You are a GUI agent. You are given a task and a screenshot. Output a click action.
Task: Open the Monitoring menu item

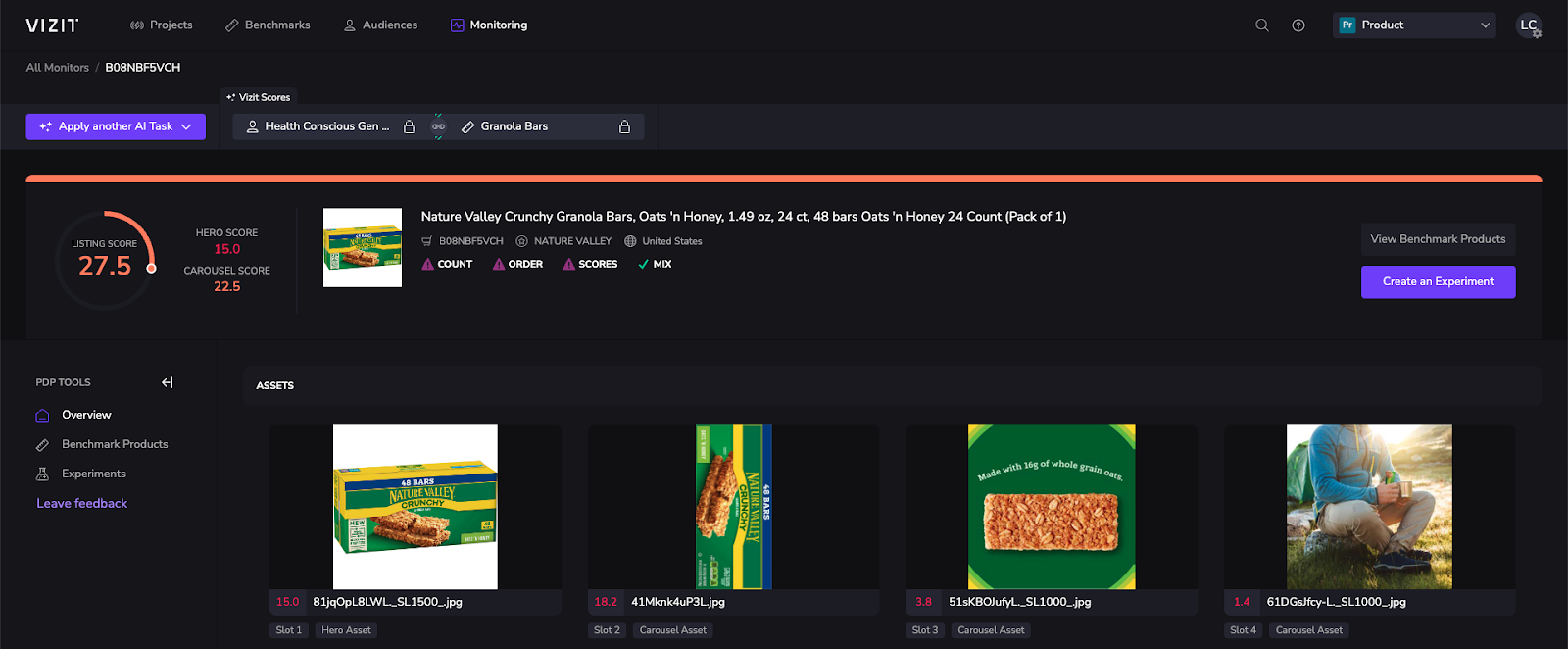pyautogui.click(x=489, y=25)
